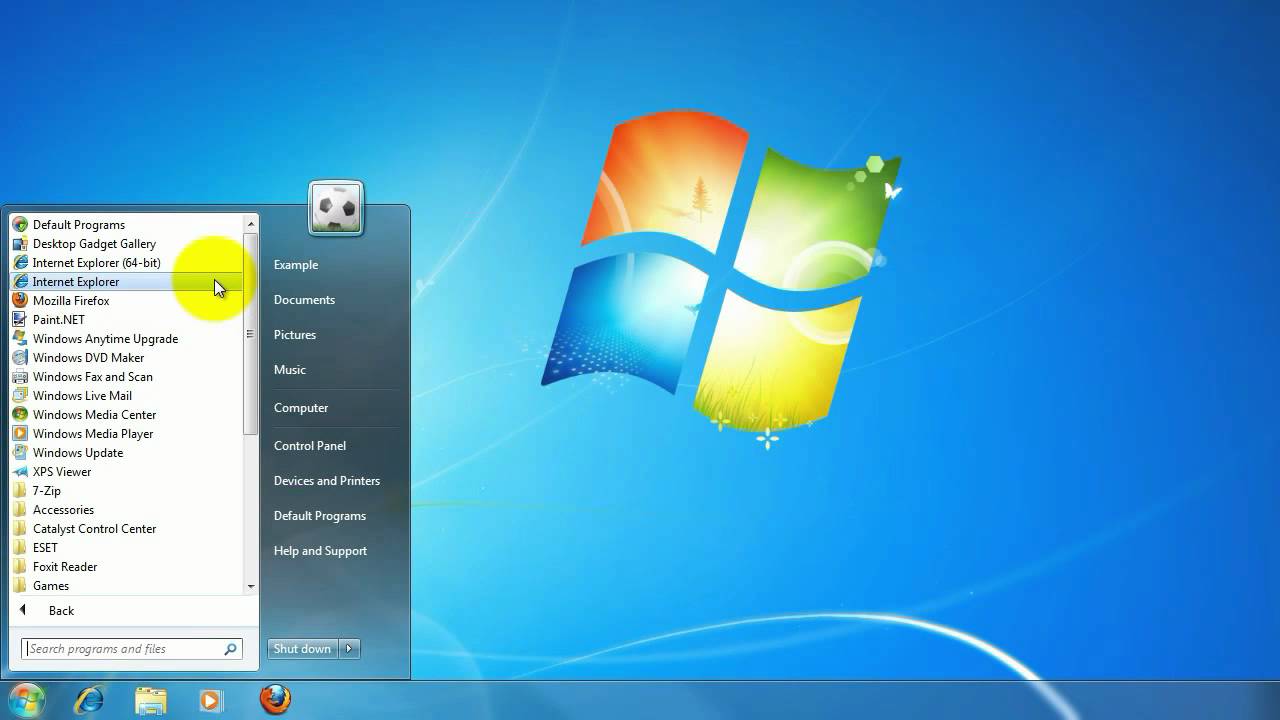The height and width of the screenshot is (720, 1280).
Task: Launch XPS Viewer icon
Action: coord(20,472)
